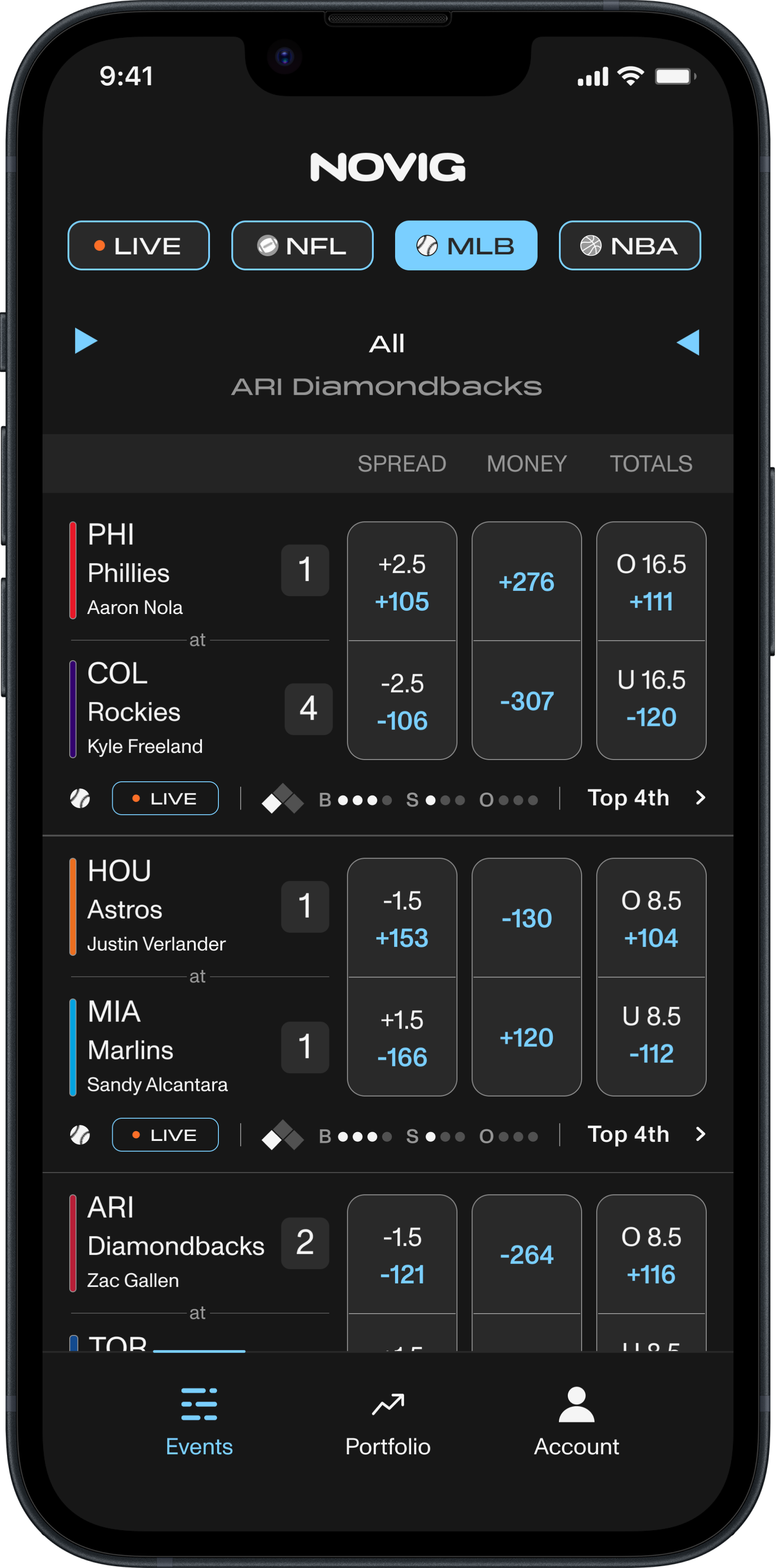Select the ARI Diamondbacks team filter
The height and width of the screenshot is (1568, 776).
click(x=387, y=387)
